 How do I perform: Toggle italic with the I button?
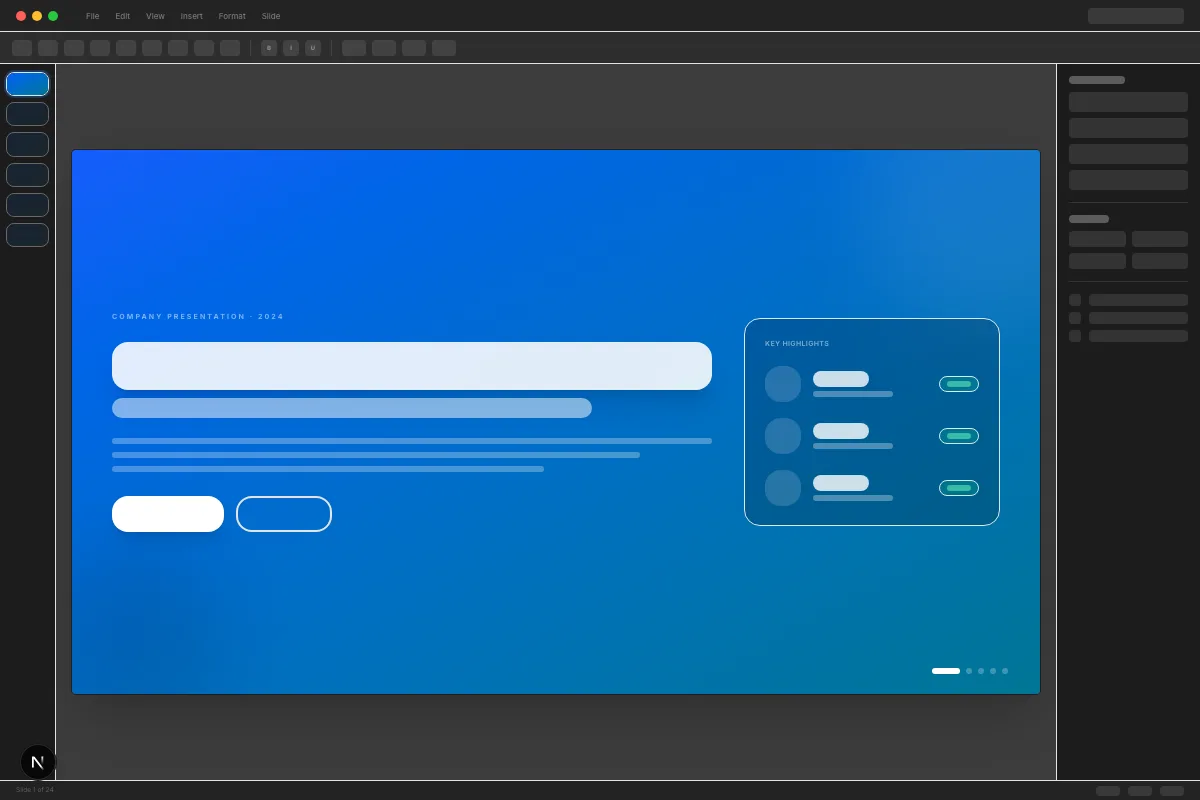(291, 48)
